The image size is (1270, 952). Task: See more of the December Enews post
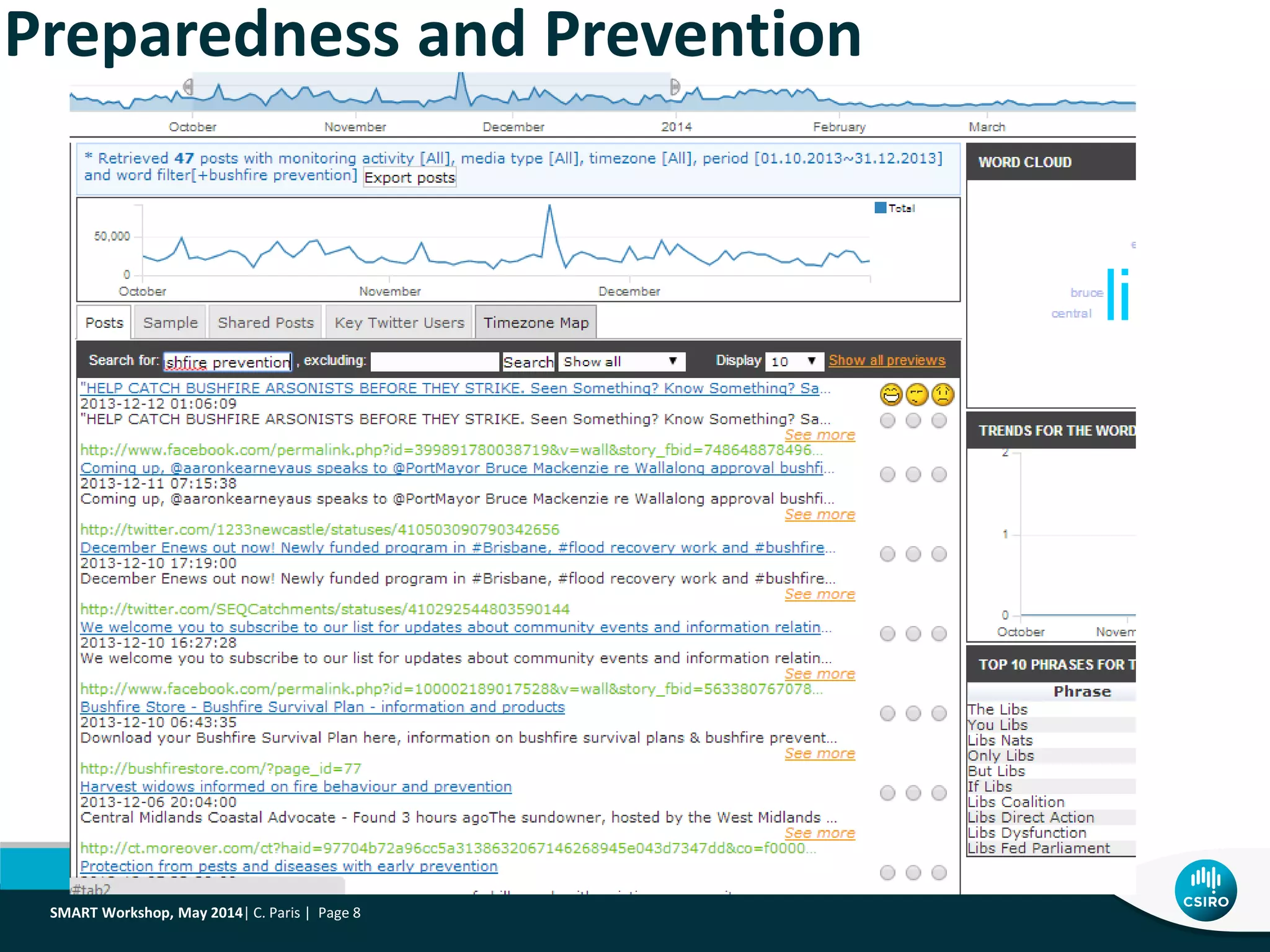(820, 594)
